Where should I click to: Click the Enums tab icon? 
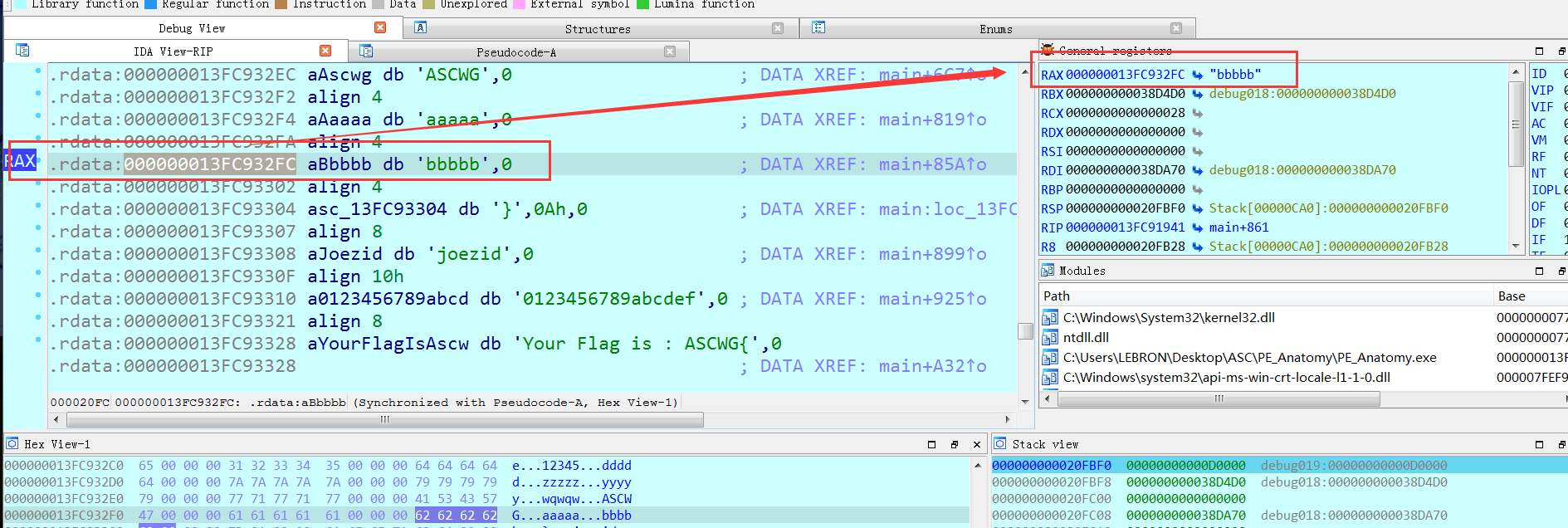coord(818,28)
